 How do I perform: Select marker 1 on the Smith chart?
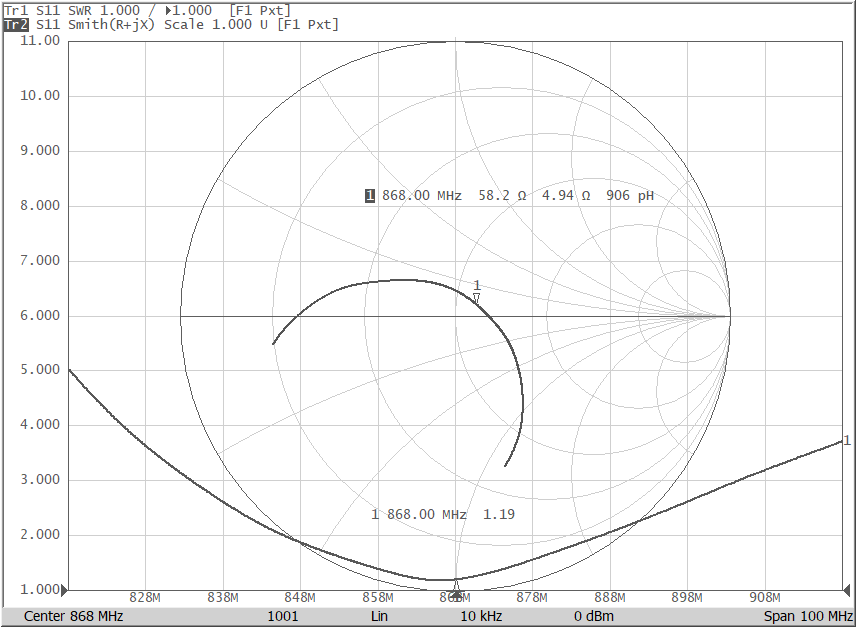(477, 293)
